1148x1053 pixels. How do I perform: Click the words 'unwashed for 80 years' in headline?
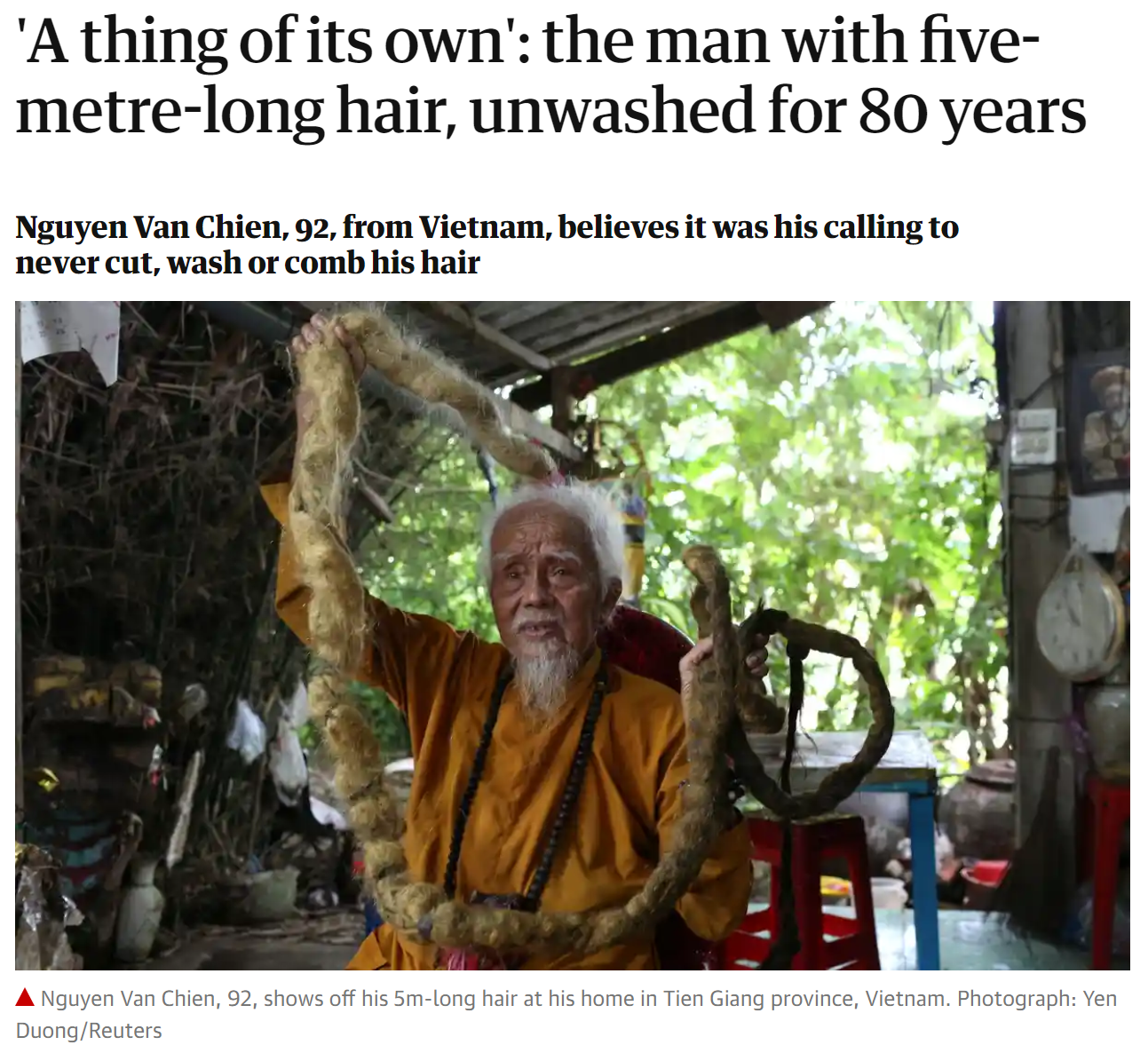click(778, 112)
